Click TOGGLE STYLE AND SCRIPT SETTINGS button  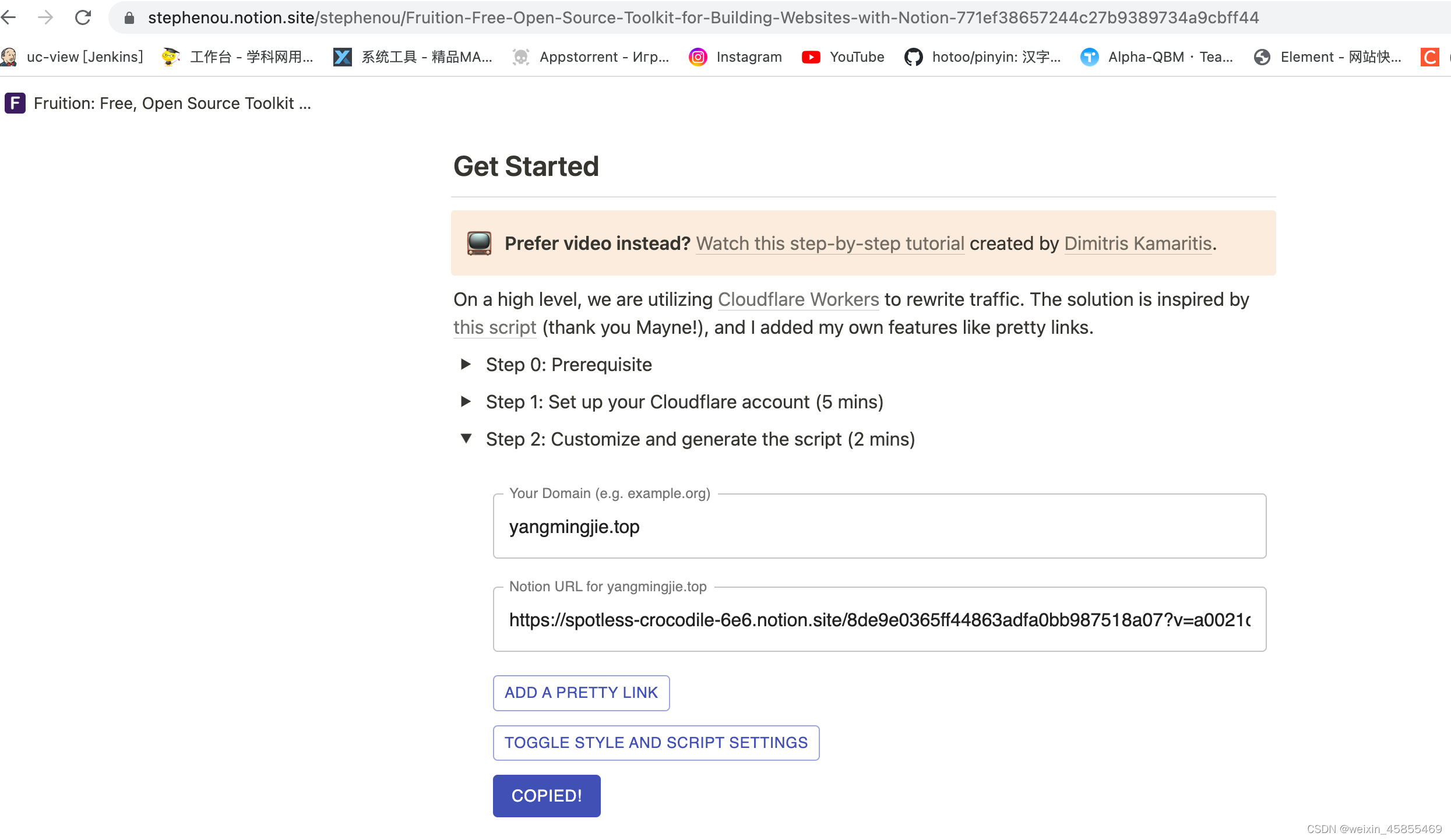click(656, 743)
